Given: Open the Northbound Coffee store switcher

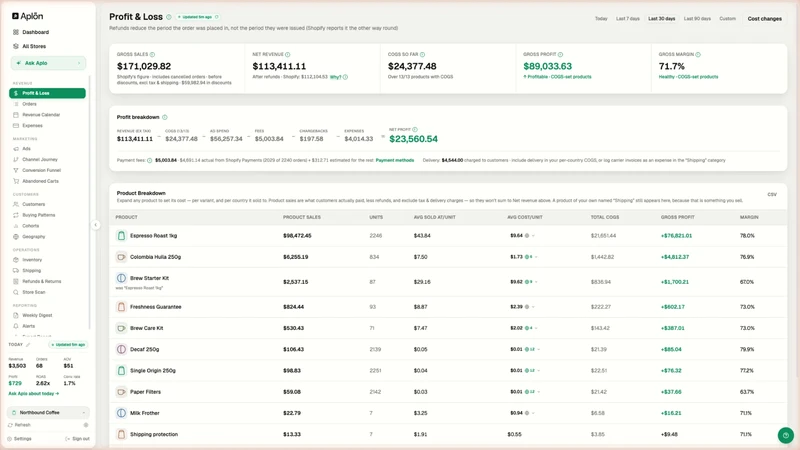Looking at the screenshot, I should coord(48,412).
